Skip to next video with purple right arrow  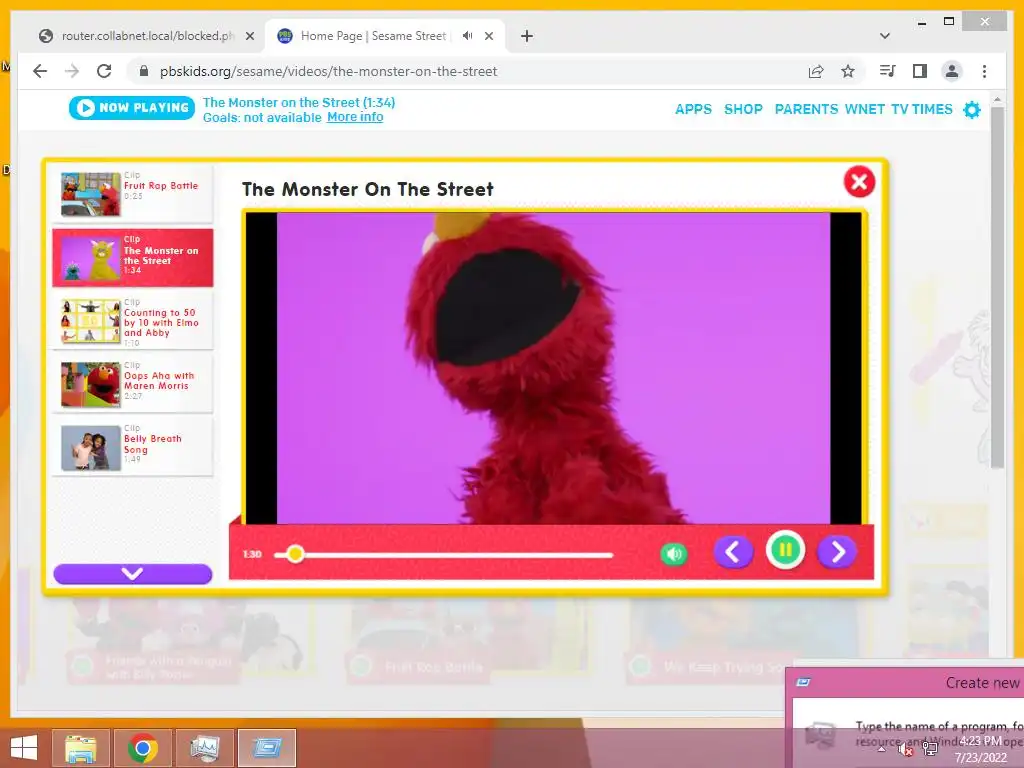pyautogui.click(x=837, y=552)
